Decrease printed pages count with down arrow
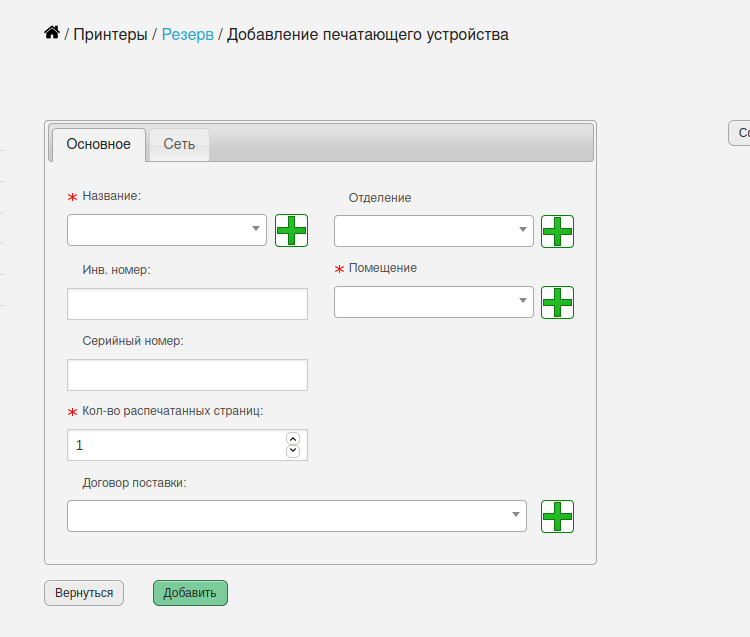 293,451
